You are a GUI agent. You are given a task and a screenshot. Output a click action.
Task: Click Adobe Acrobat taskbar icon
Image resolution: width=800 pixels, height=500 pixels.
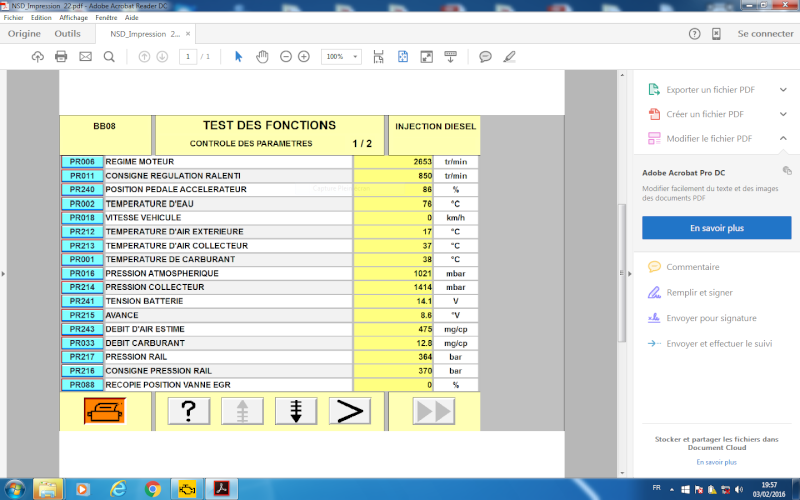221,489
